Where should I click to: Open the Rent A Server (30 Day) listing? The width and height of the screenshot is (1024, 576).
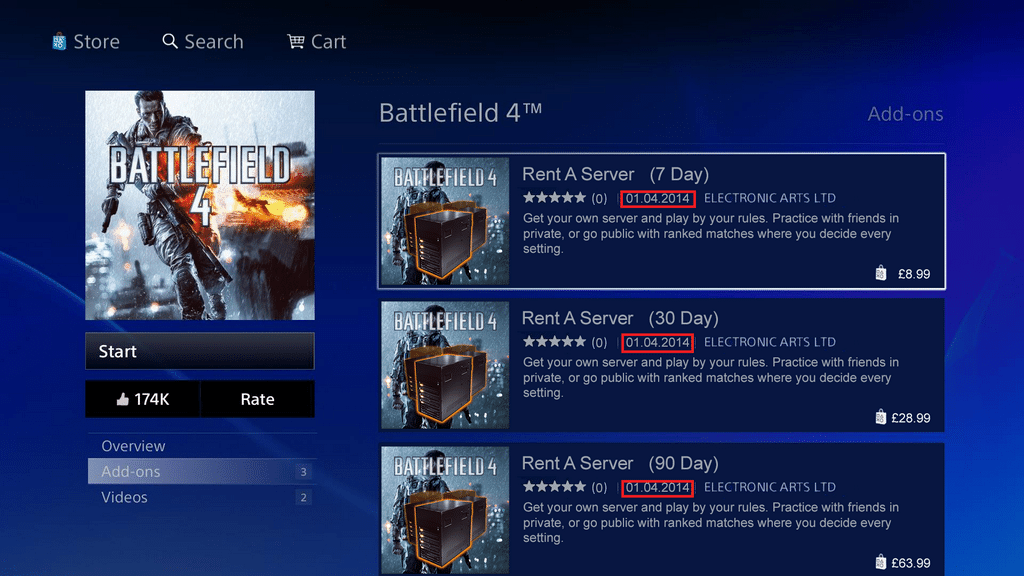click(620, 318)
